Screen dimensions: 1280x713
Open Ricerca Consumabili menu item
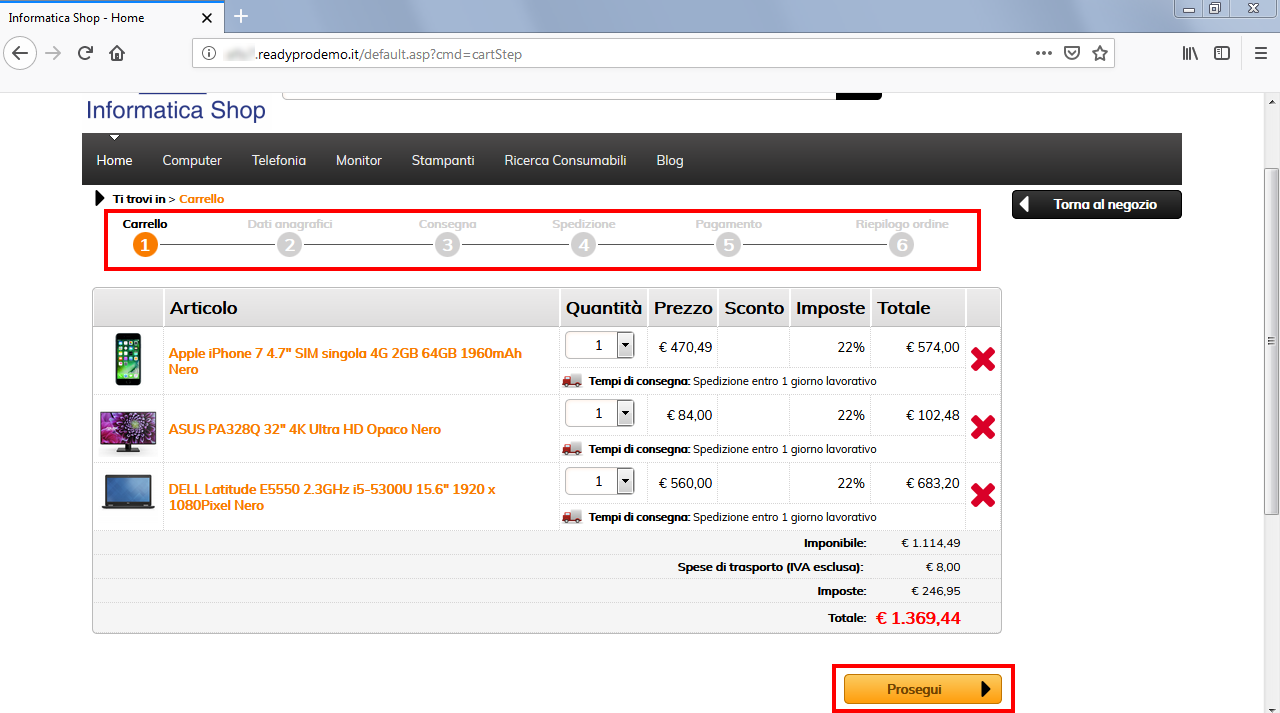click(565, 160)
